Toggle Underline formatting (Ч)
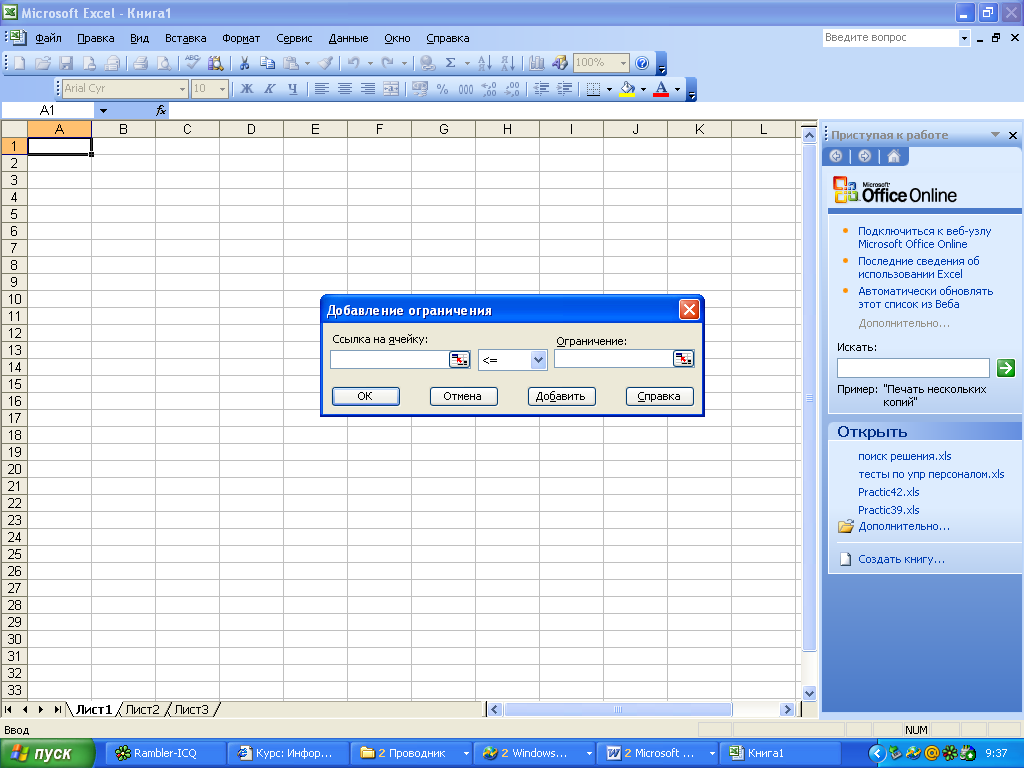Screen dimensions: 1024x768 [293, 88]
